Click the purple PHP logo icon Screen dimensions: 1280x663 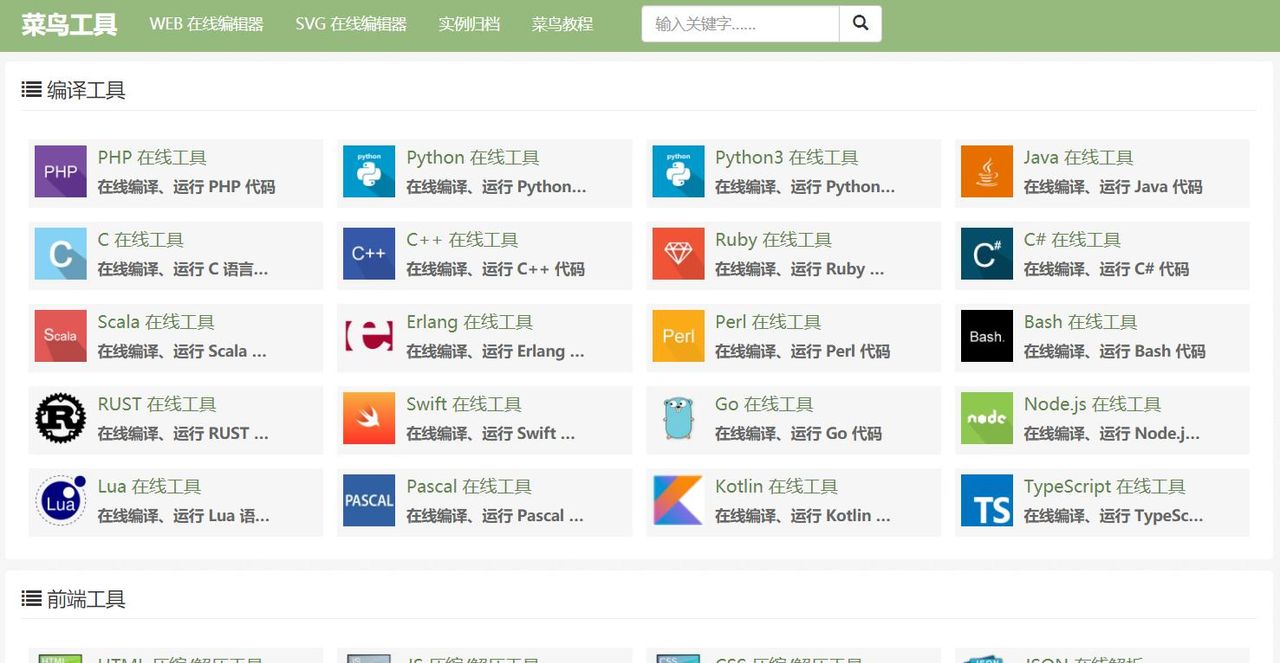[60, 171]
